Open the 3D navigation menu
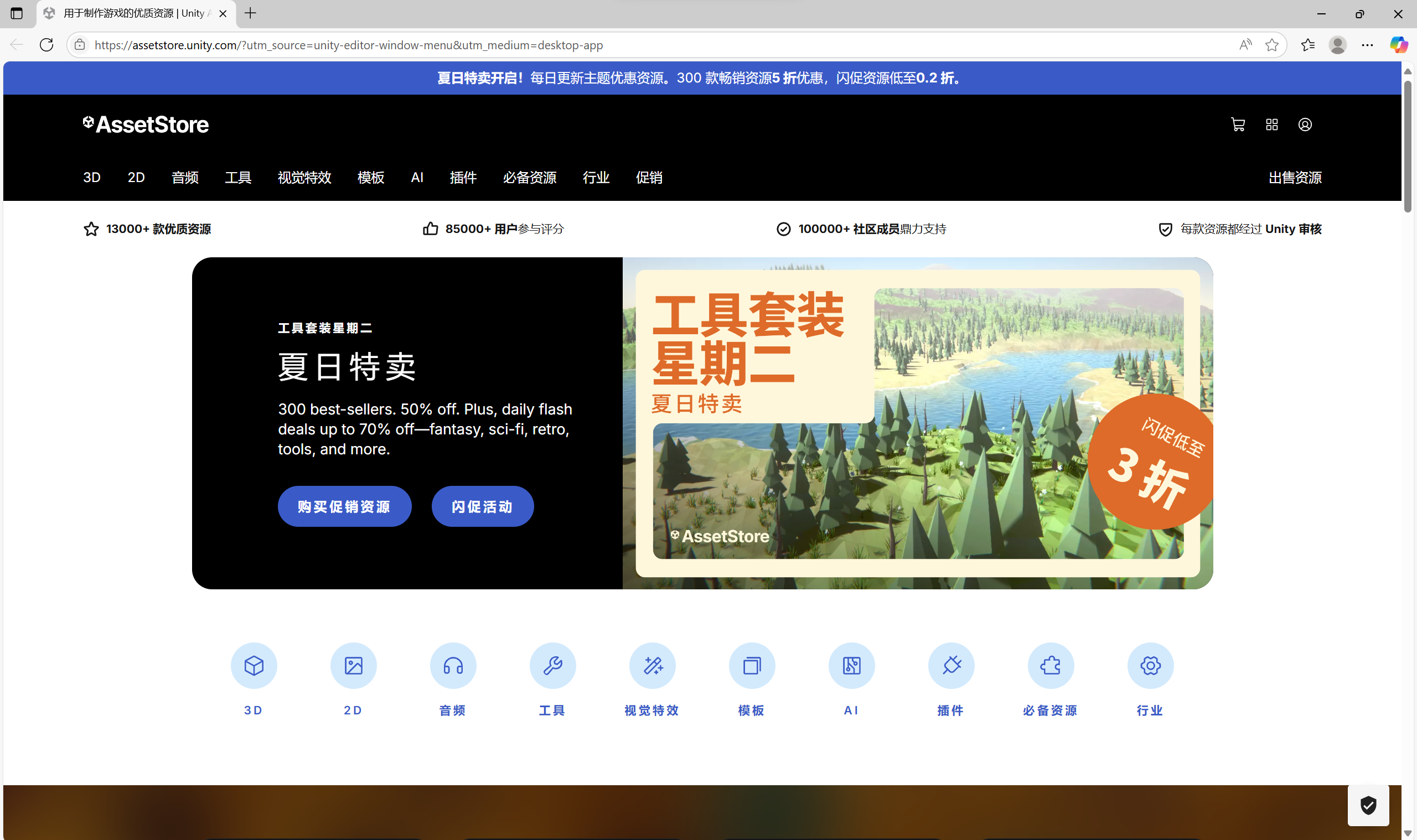 pyautogui.click(x=92, y=178)
